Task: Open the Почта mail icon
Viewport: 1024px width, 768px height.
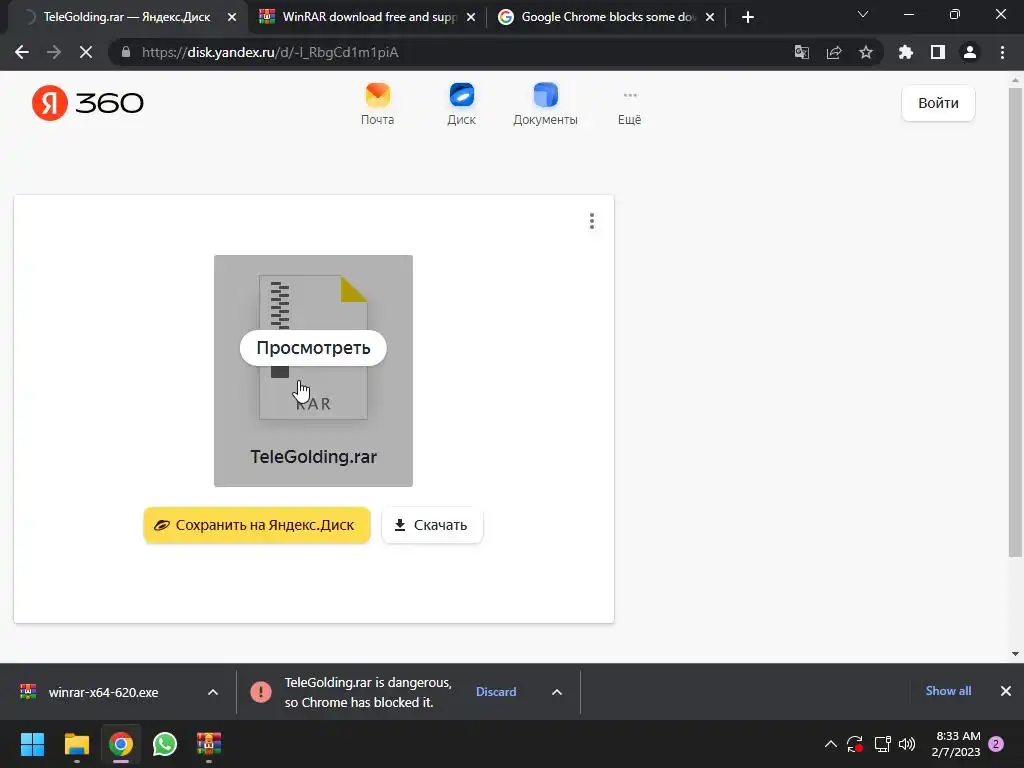Action: pos(377,104)
